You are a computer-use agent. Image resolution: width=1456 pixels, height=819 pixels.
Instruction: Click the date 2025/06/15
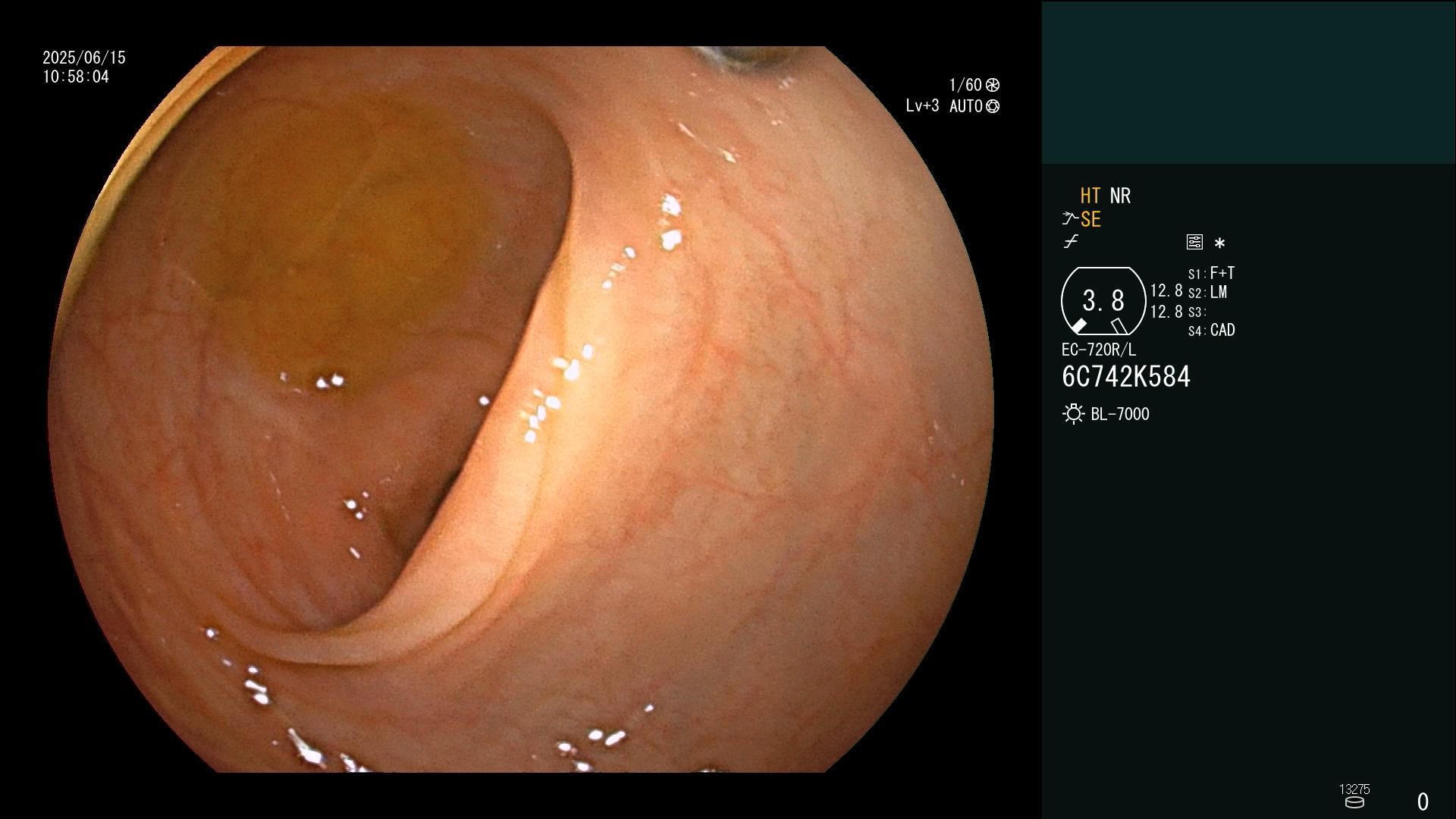click(x=84, y=58)
